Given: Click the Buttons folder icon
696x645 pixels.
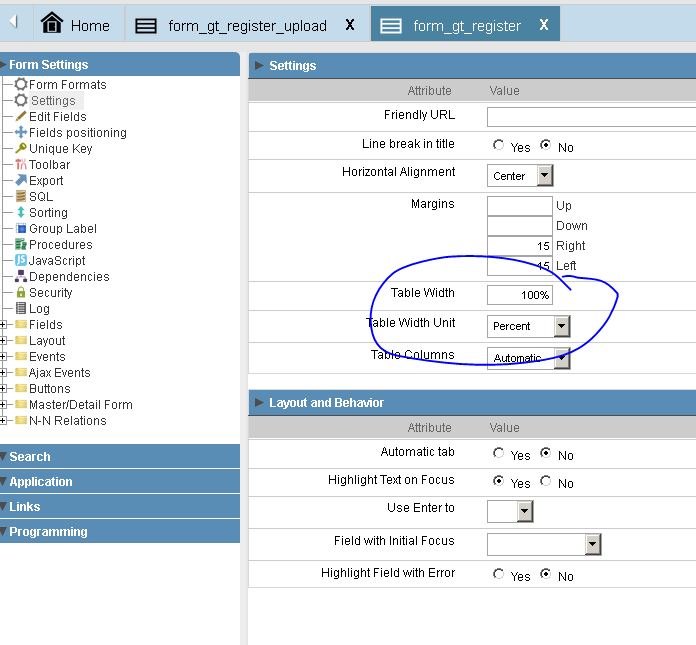Looking at the screenshot, I should coord(21,388).
